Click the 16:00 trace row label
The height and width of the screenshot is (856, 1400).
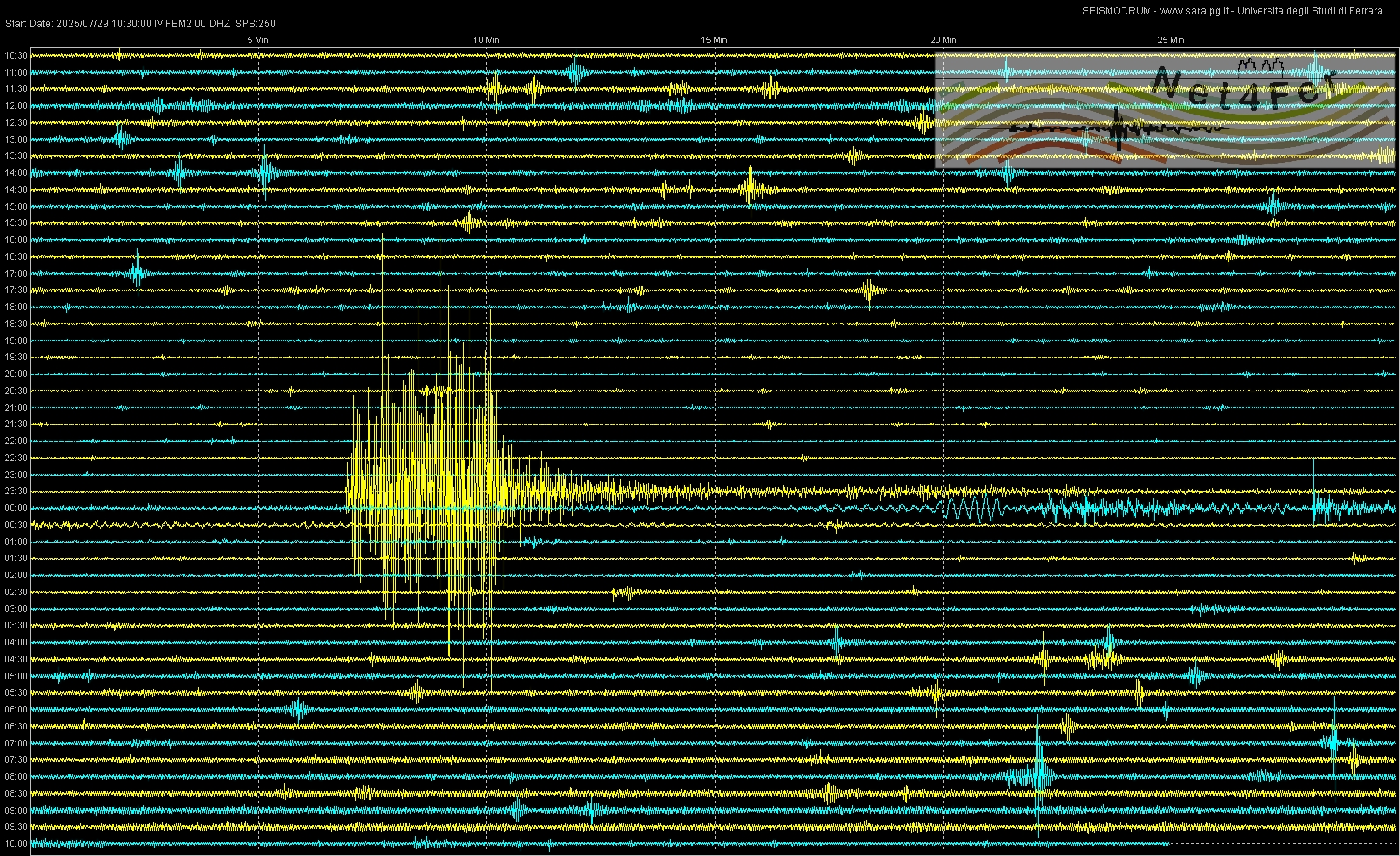pos(16,240)
